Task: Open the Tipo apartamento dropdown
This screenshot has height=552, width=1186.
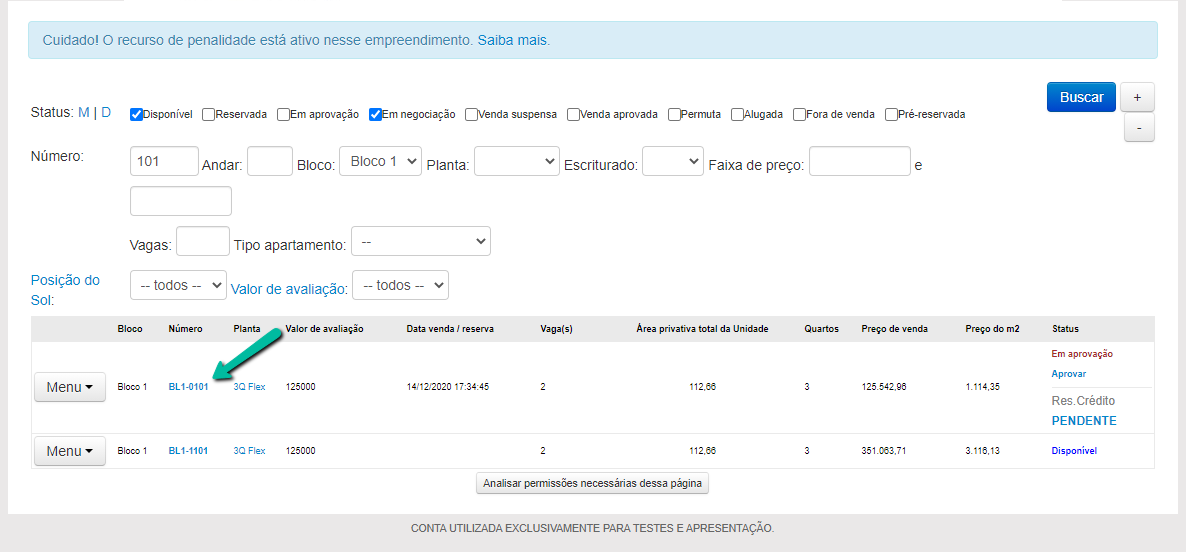Action: (421, 242)
